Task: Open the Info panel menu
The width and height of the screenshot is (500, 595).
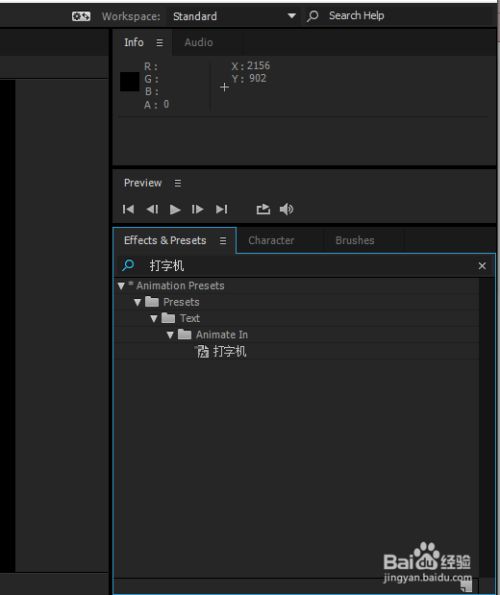Action: click(x=160, y=43)
